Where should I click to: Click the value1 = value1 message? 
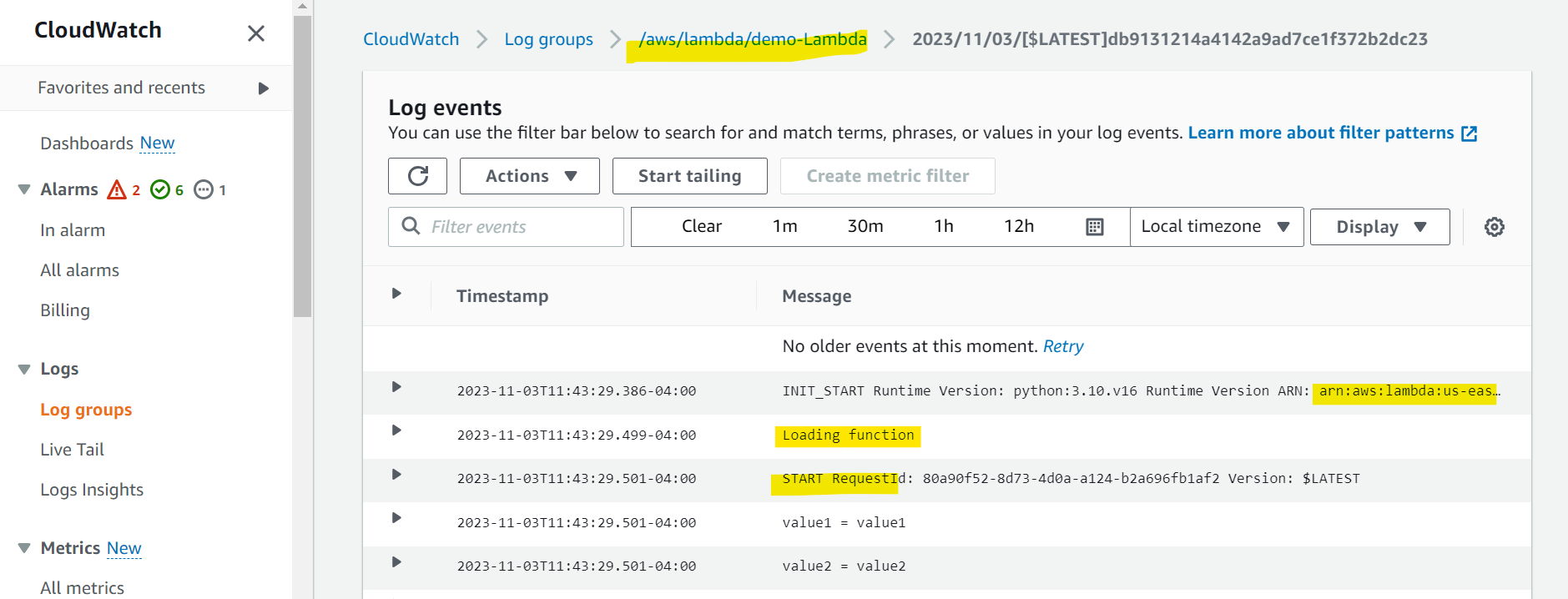click(844, 523)
